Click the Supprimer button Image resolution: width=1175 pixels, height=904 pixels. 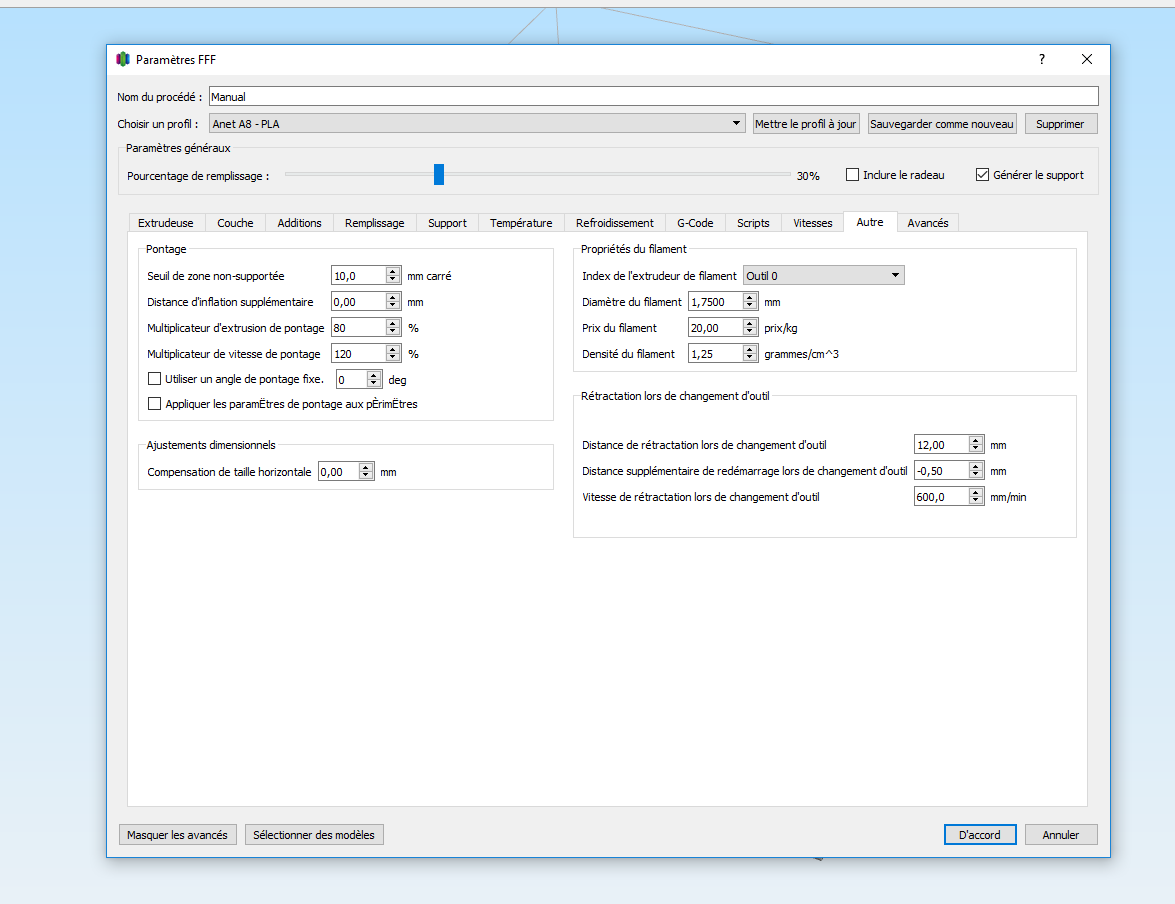pyautogui.click(x=1060, y=124)
